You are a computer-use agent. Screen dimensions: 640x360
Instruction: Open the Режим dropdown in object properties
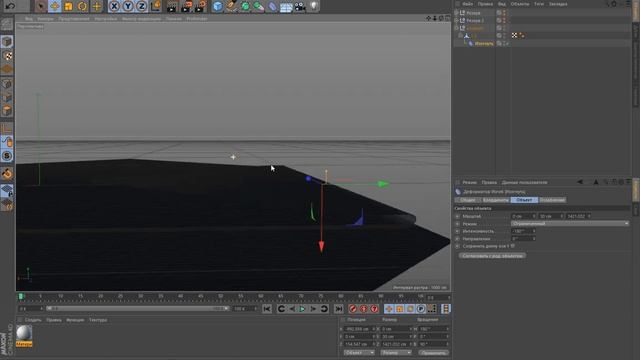tap(569, 224)
